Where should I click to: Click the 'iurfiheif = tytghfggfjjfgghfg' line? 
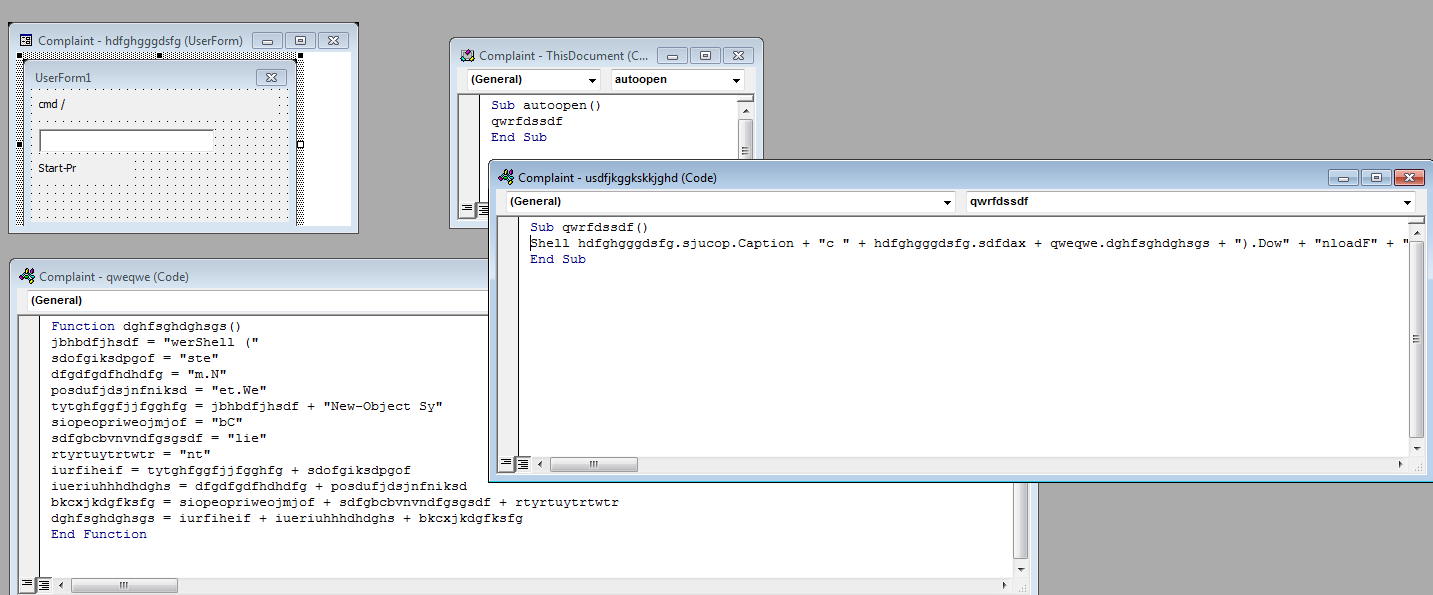pos(231,470)
